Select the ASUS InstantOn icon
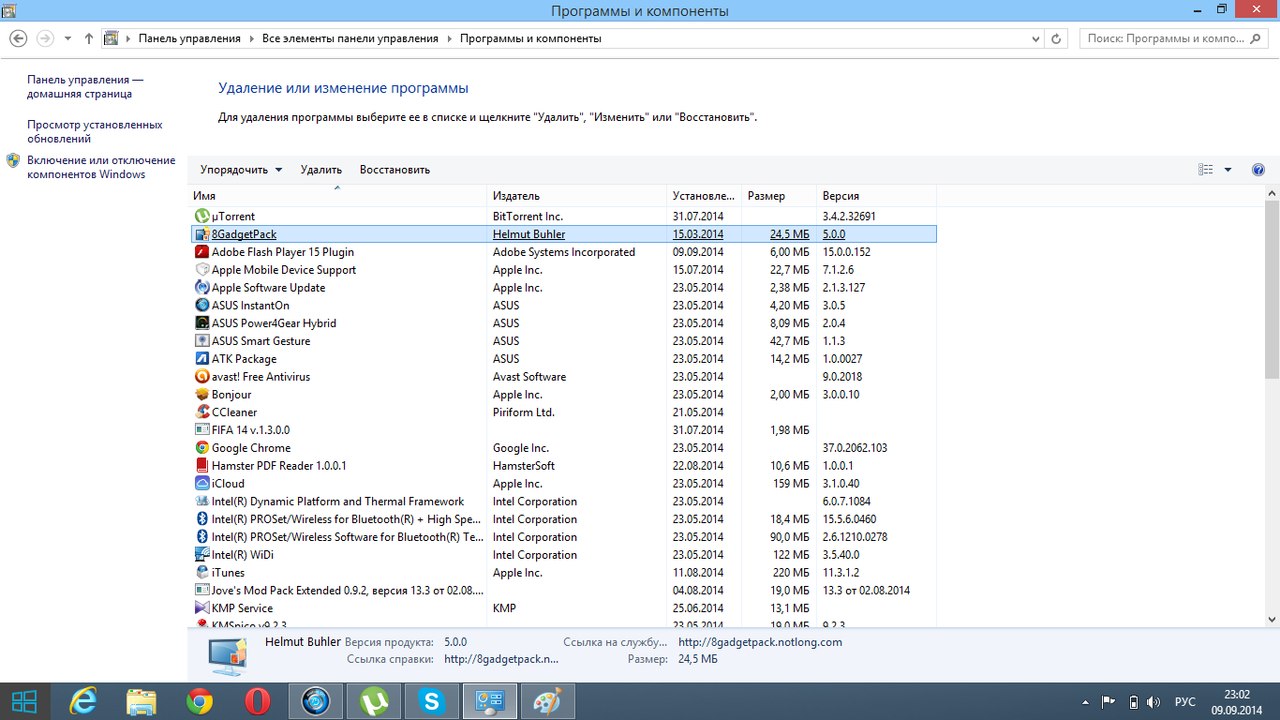Image resolution: width=1280 pixels, height=720 pixels. tap(202, 306)
